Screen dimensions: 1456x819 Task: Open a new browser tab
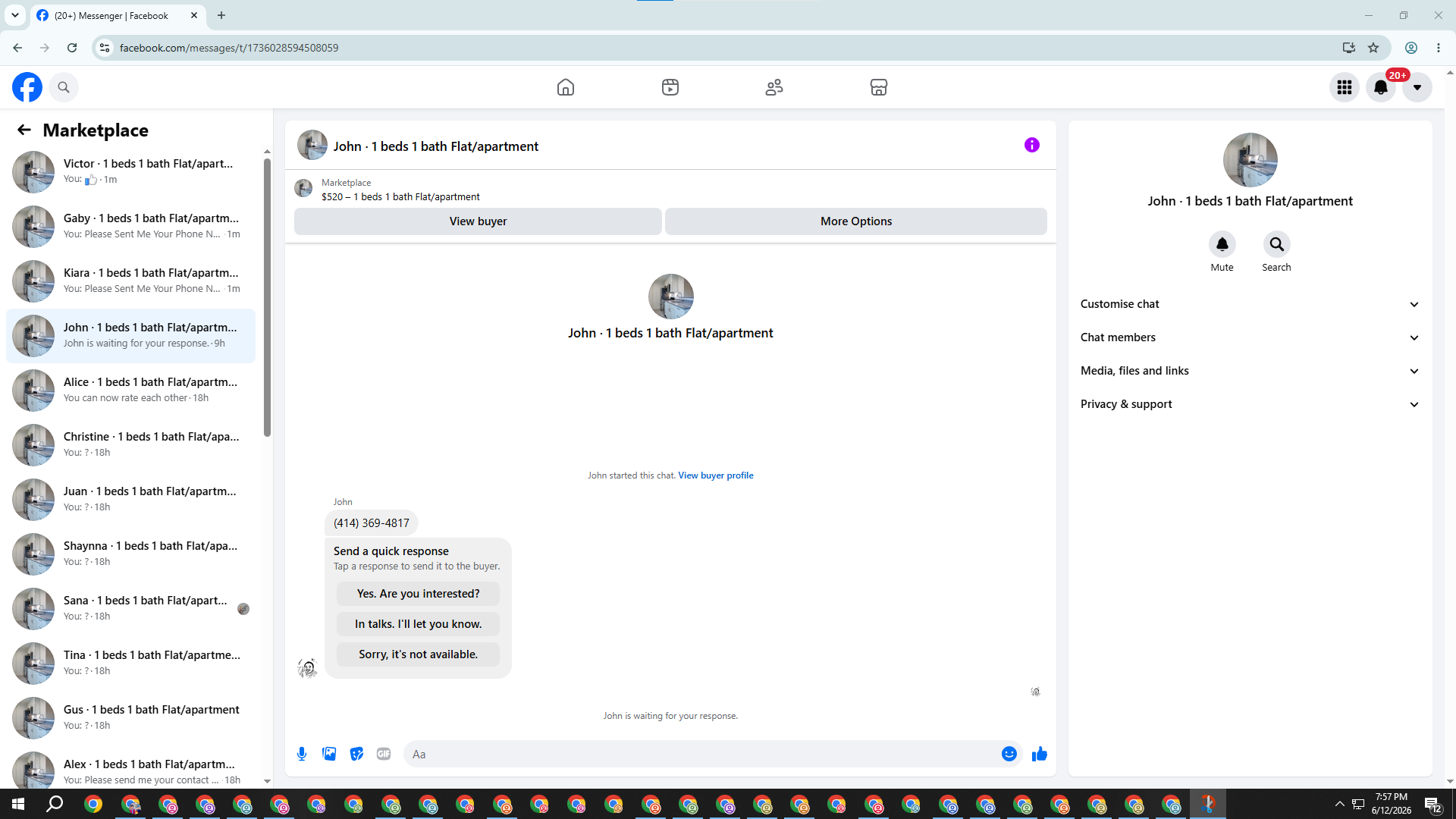221,15
